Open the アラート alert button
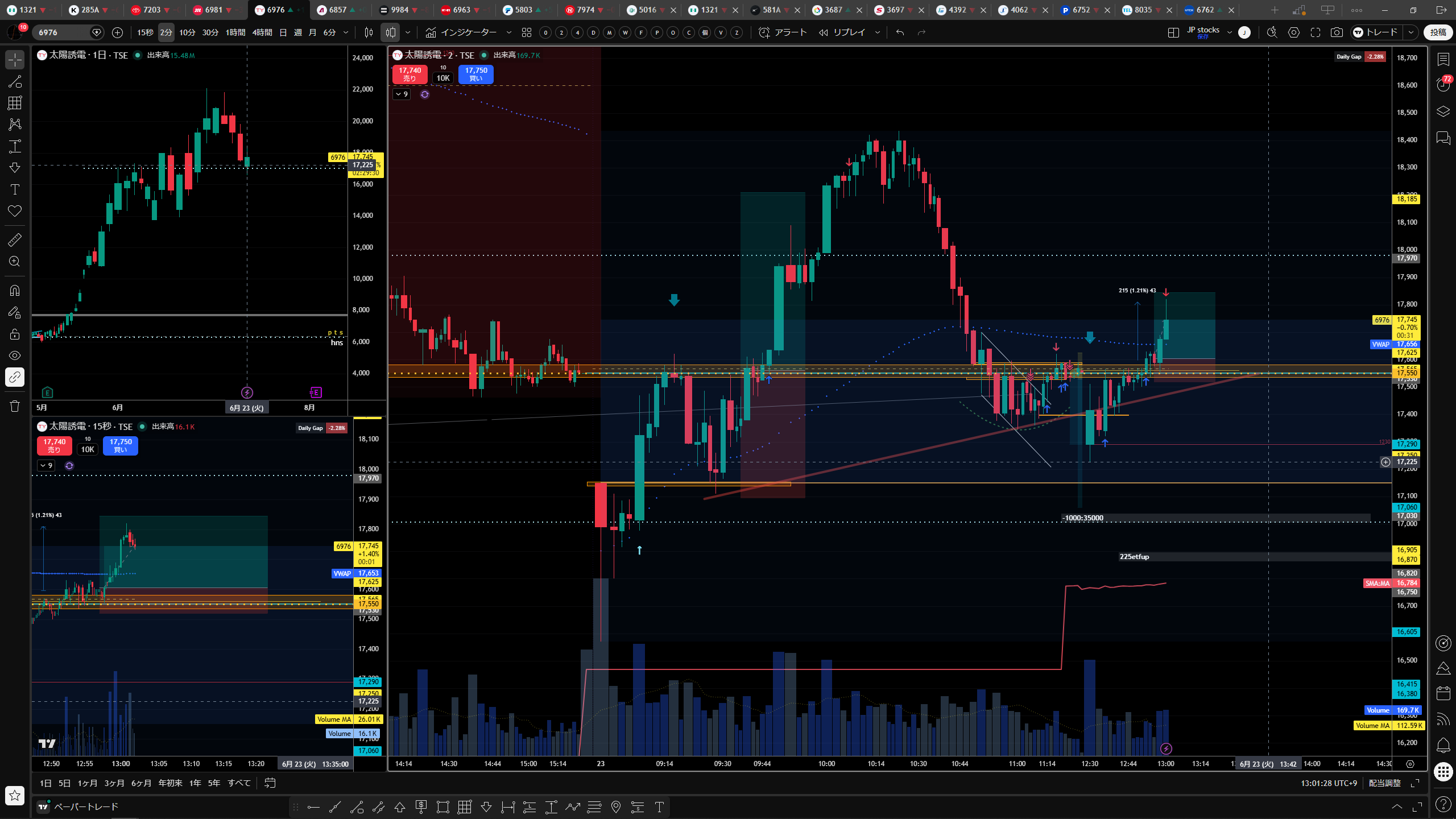The width and height of the screenshot is (1456, 819). 783,32
